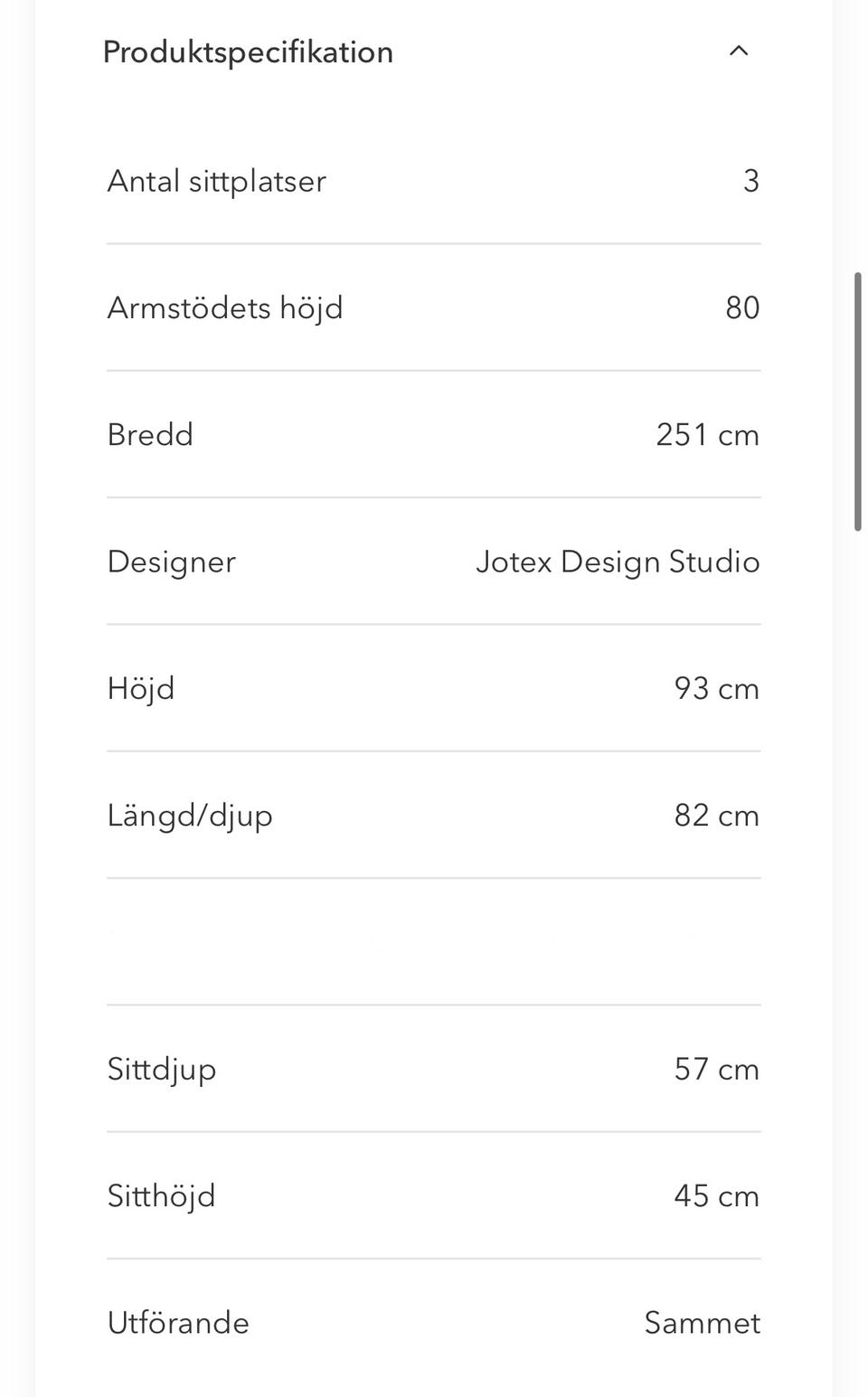Click the seat count value 3
The height and width of the screenshot is (1397, 868).
tap(750, 182)
